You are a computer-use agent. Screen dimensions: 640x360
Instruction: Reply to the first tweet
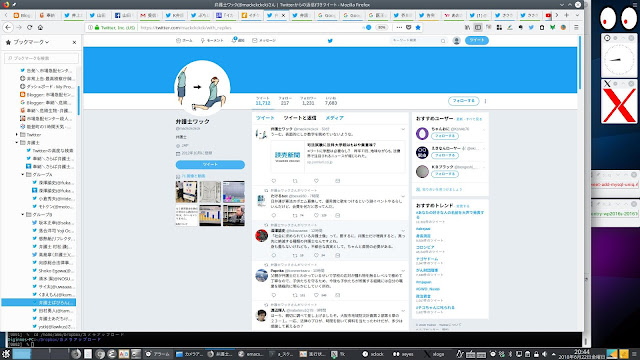tap(273, 181)
